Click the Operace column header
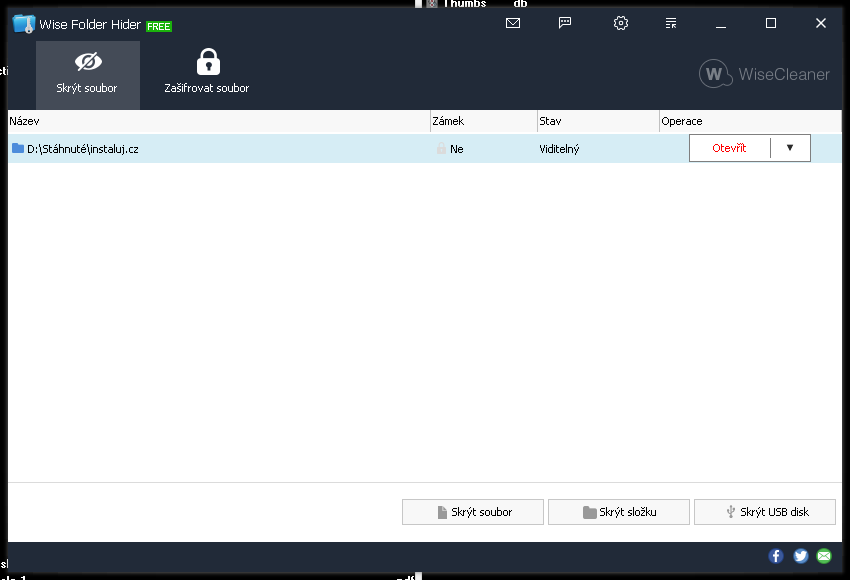The image size is (850, 580). [751, 121]
